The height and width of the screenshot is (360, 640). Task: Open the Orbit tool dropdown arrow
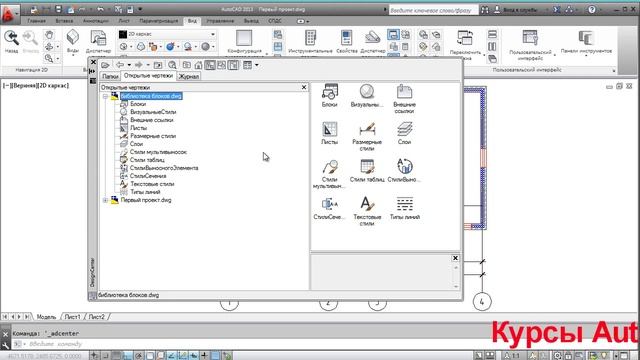pos(58,47)
